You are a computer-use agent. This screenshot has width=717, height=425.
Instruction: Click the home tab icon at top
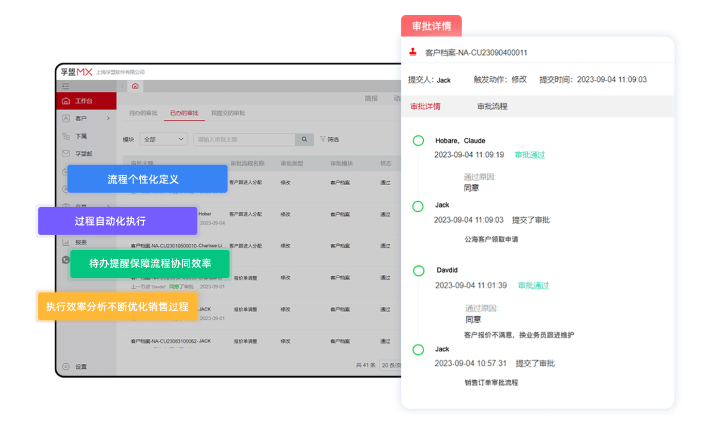pos(136,86)
